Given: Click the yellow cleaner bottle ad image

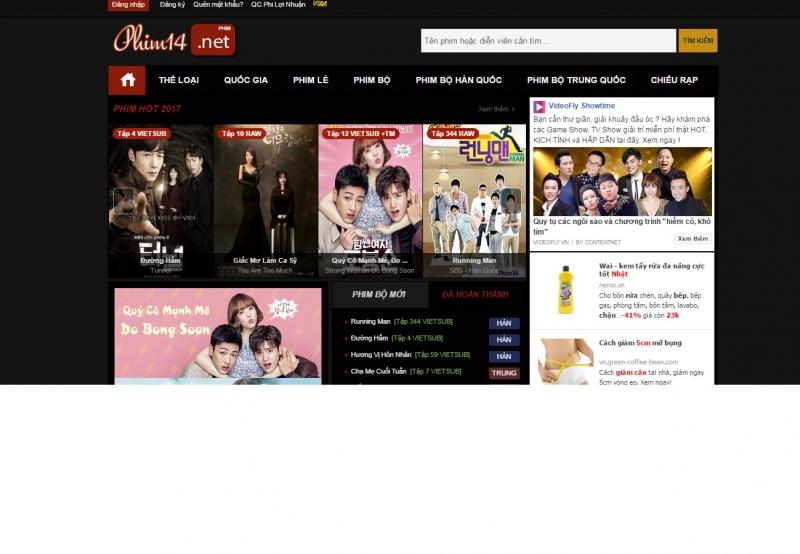Looking at the screenshot, I should [565, 290].
